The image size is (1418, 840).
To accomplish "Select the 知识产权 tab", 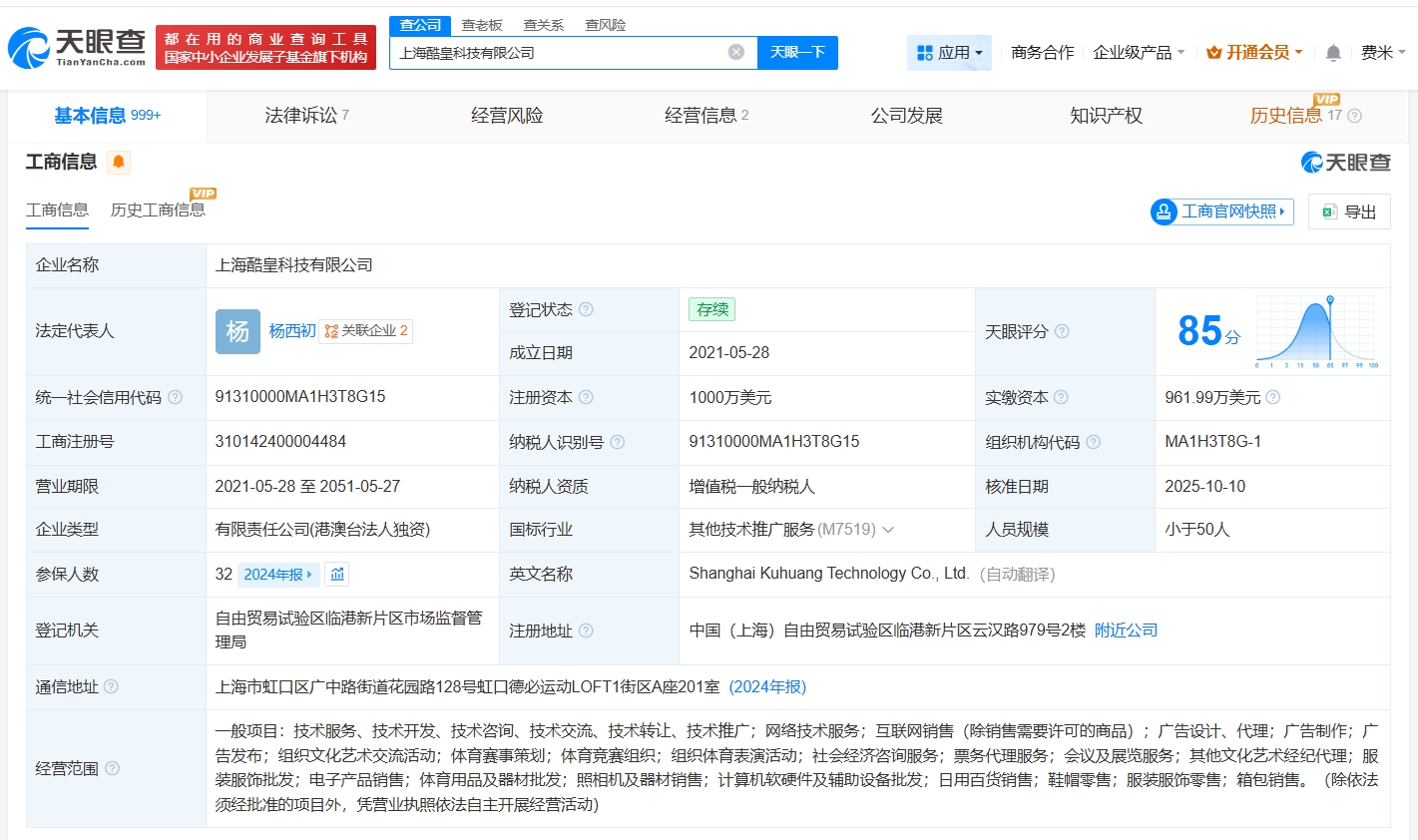I will (x=1106, y=116).
